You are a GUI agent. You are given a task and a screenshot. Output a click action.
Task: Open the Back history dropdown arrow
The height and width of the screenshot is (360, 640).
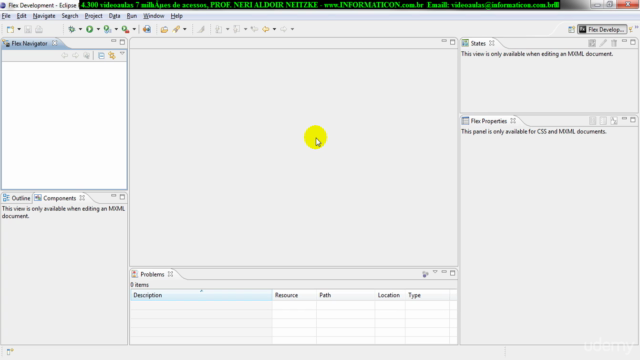(x=274, y=29)
